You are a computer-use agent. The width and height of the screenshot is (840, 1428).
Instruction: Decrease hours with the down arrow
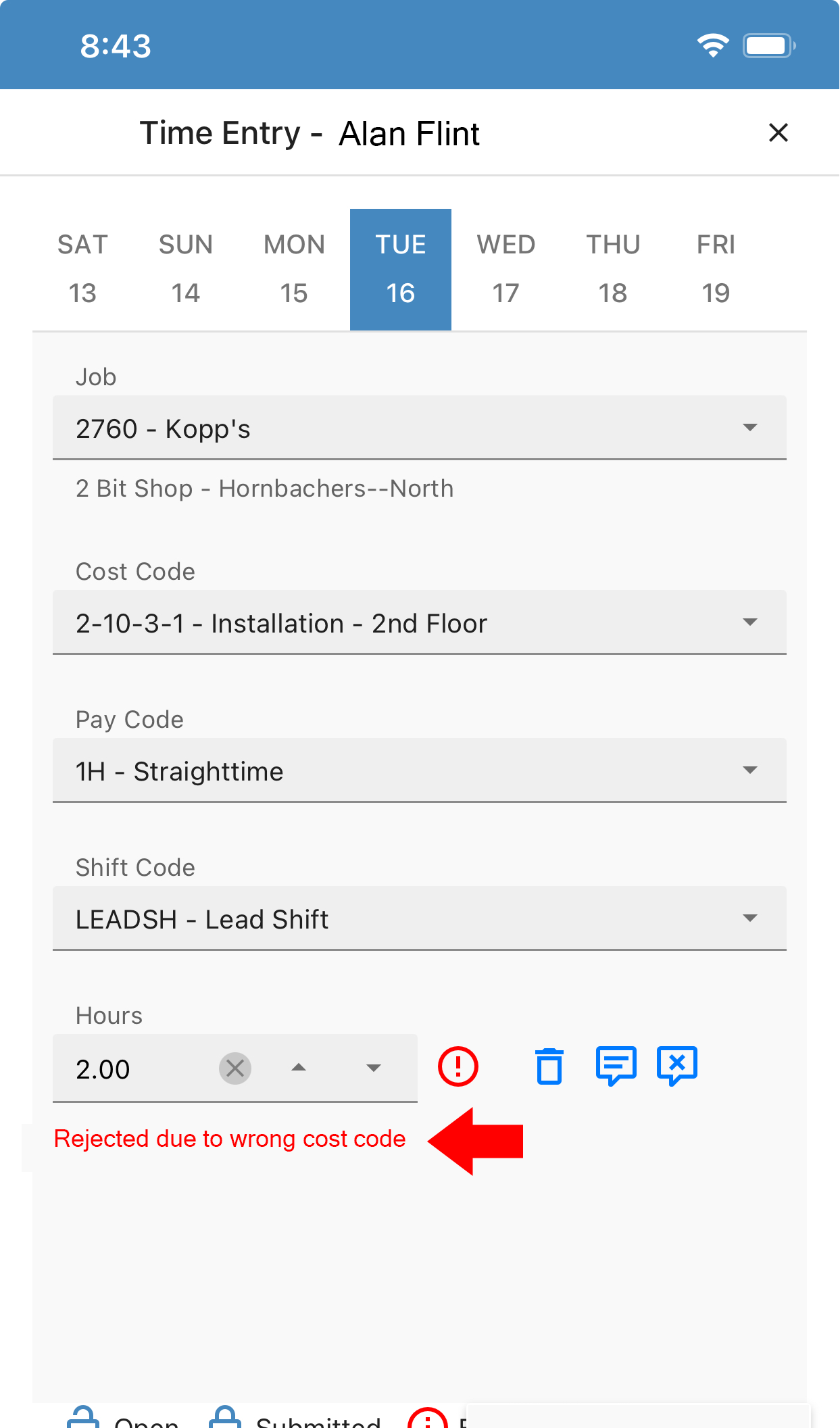tap(374, 1068)
